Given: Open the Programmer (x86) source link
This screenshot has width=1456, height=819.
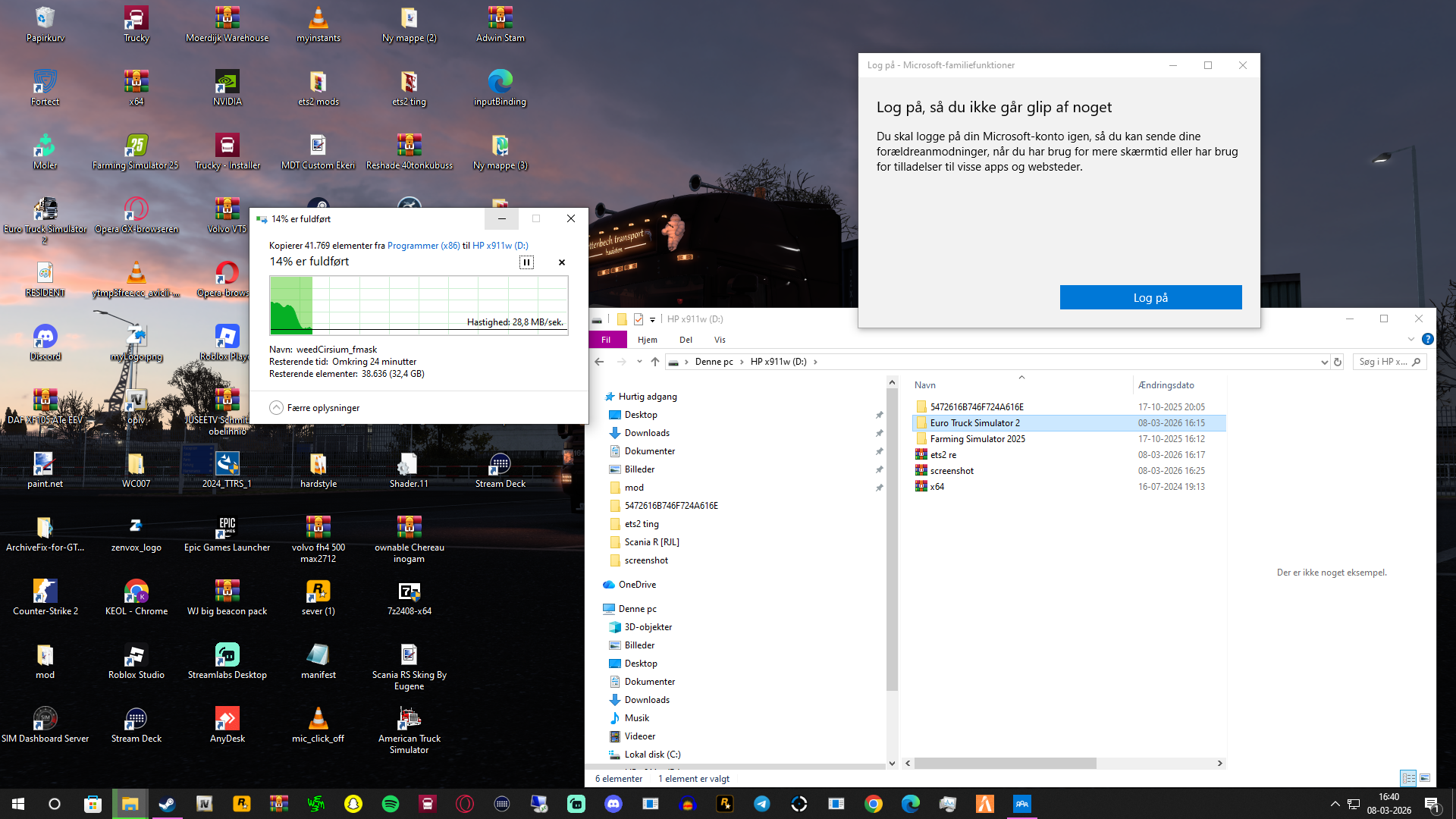Looking at the screenshot, I should [423, 246].
